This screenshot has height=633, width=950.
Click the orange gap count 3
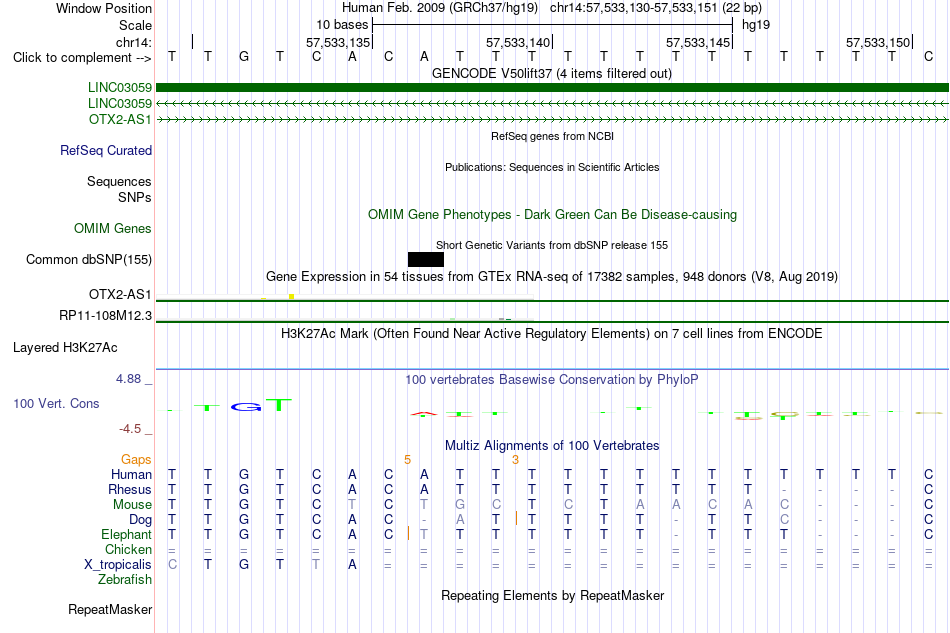pyautogui.click(x=516, y=460)
